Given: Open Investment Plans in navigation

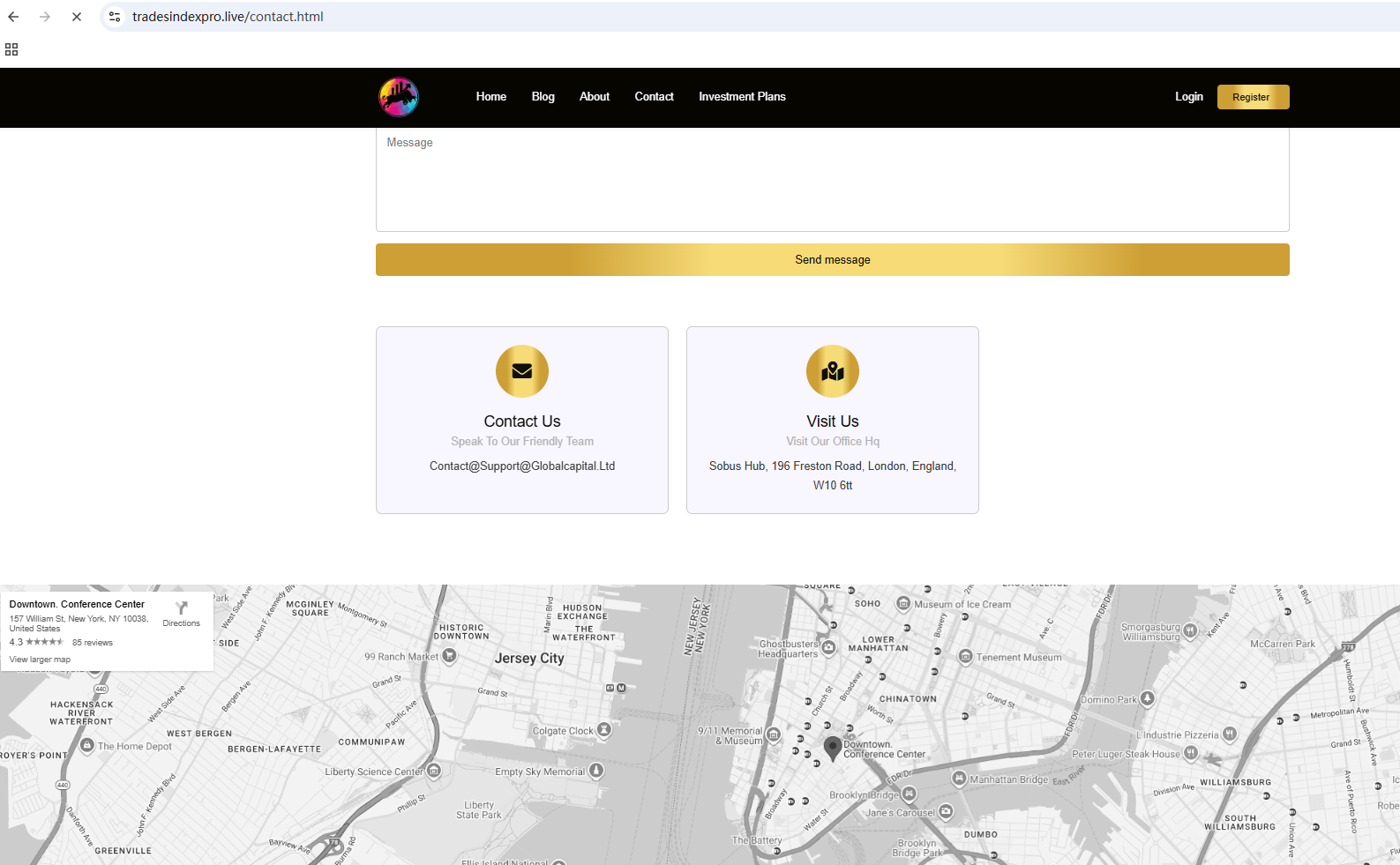Looking at the screenshot, I should click(x=743, y=97).
